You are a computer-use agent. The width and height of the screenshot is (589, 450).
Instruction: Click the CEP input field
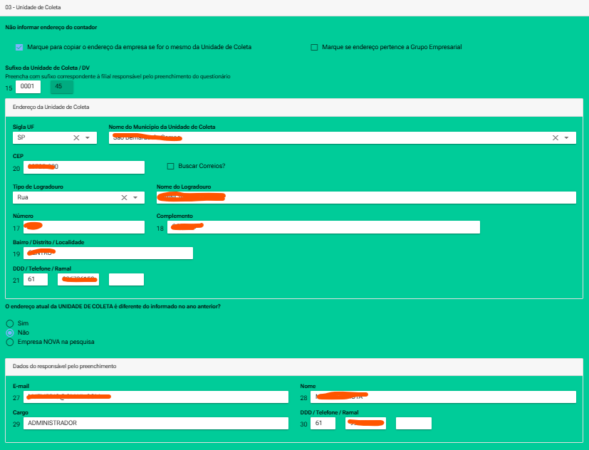pyautogui.click(x=84, y=167)
